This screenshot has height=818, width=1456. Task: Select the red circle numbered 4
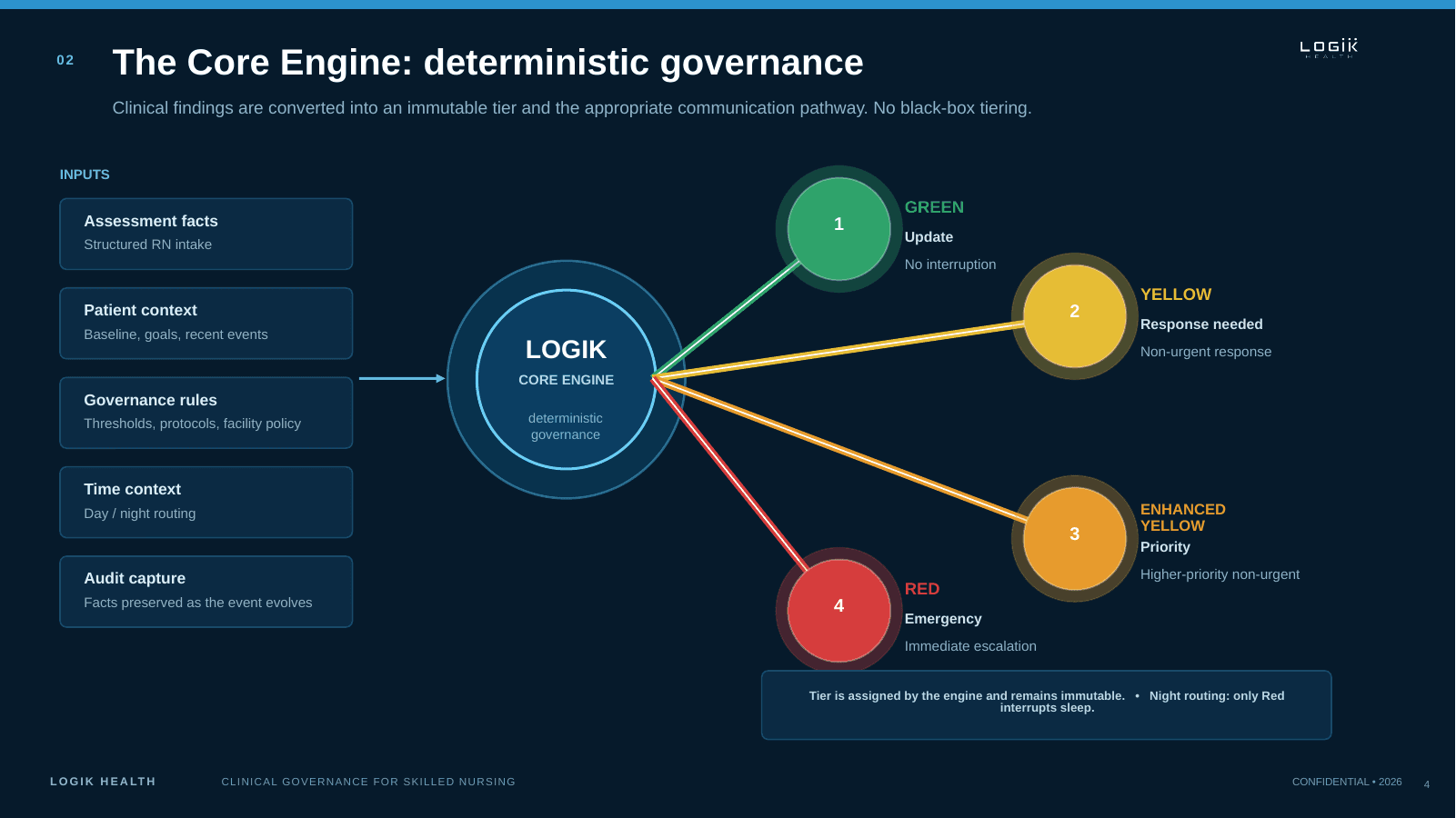838,611
